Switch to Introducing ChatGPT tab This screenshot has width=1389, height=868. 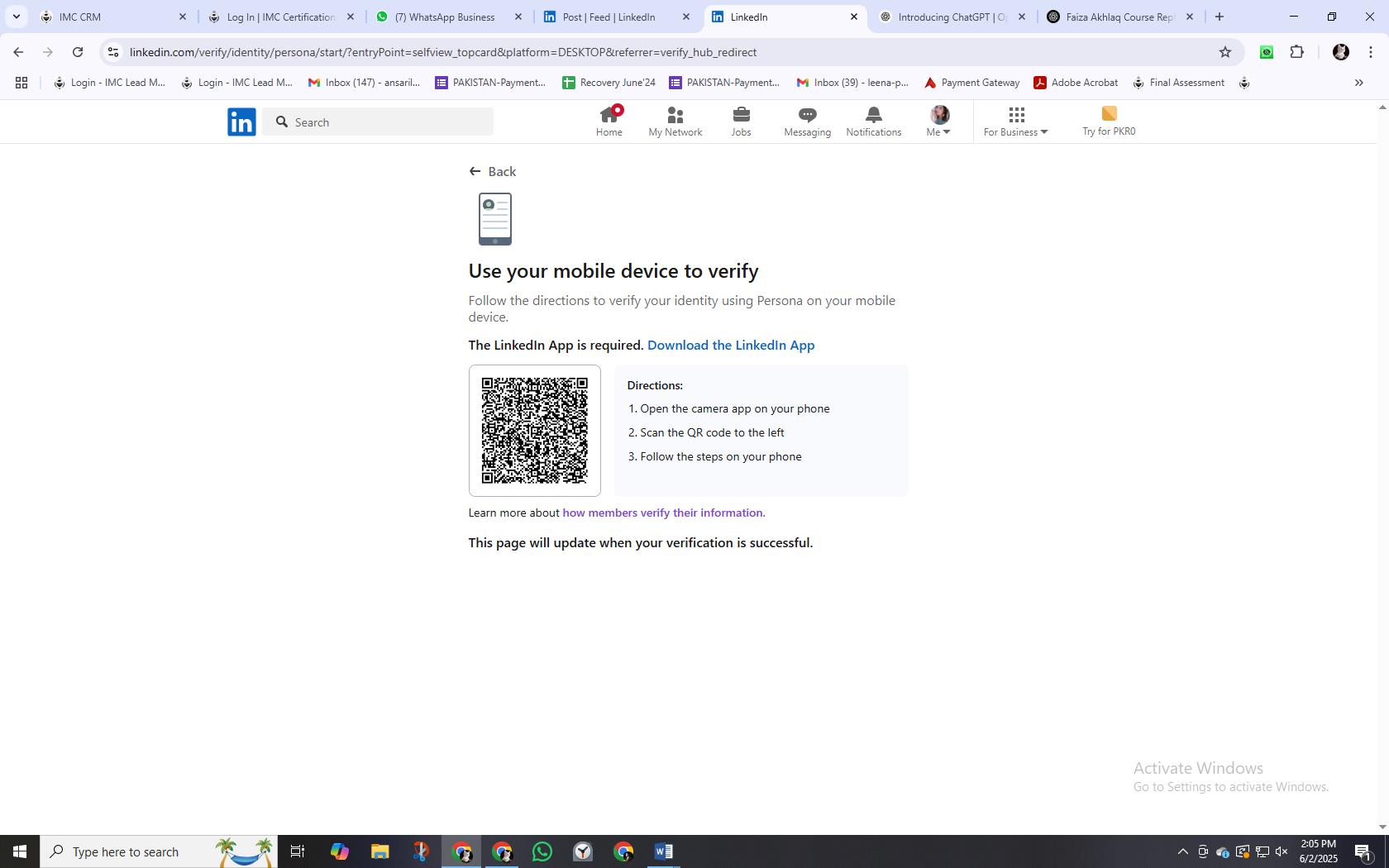[x=952, y=17]
